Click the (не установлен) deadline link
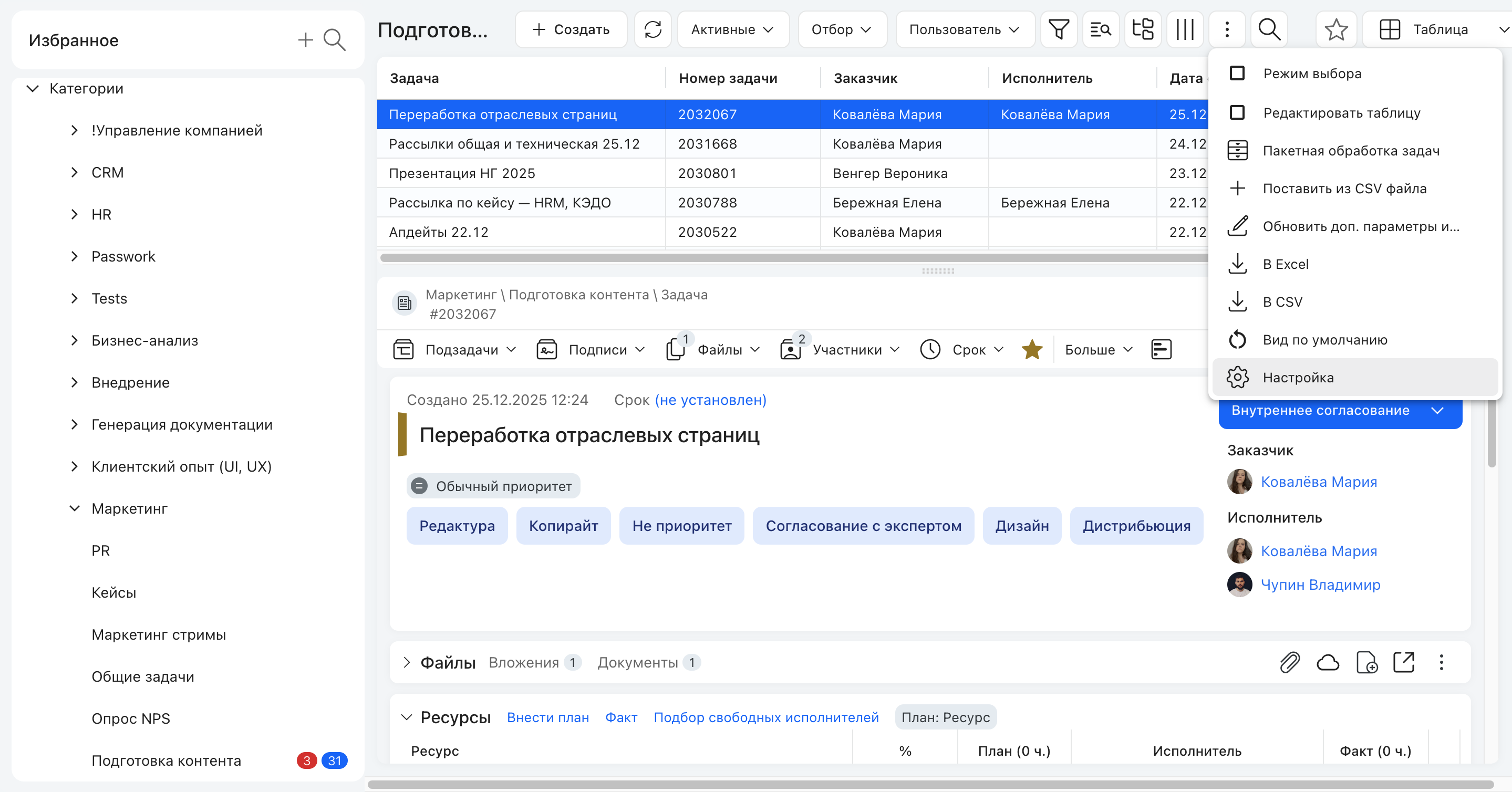 [x=710, y=400]
